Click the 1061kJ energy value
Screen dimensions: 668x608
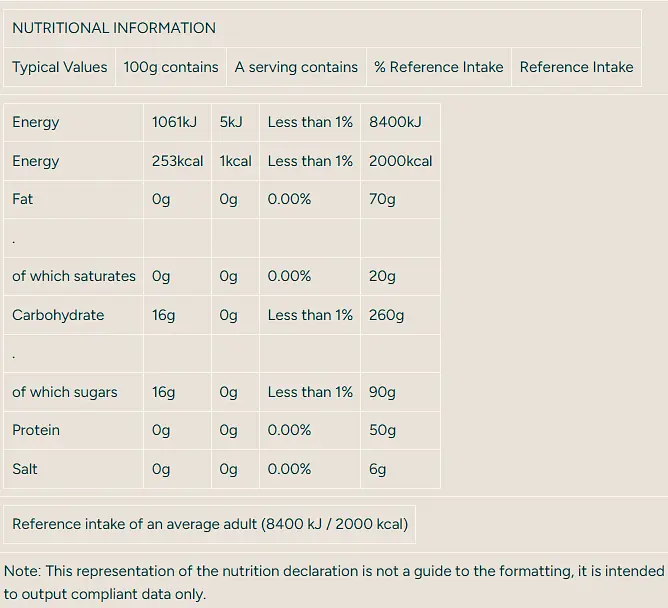tap(174, 122)
